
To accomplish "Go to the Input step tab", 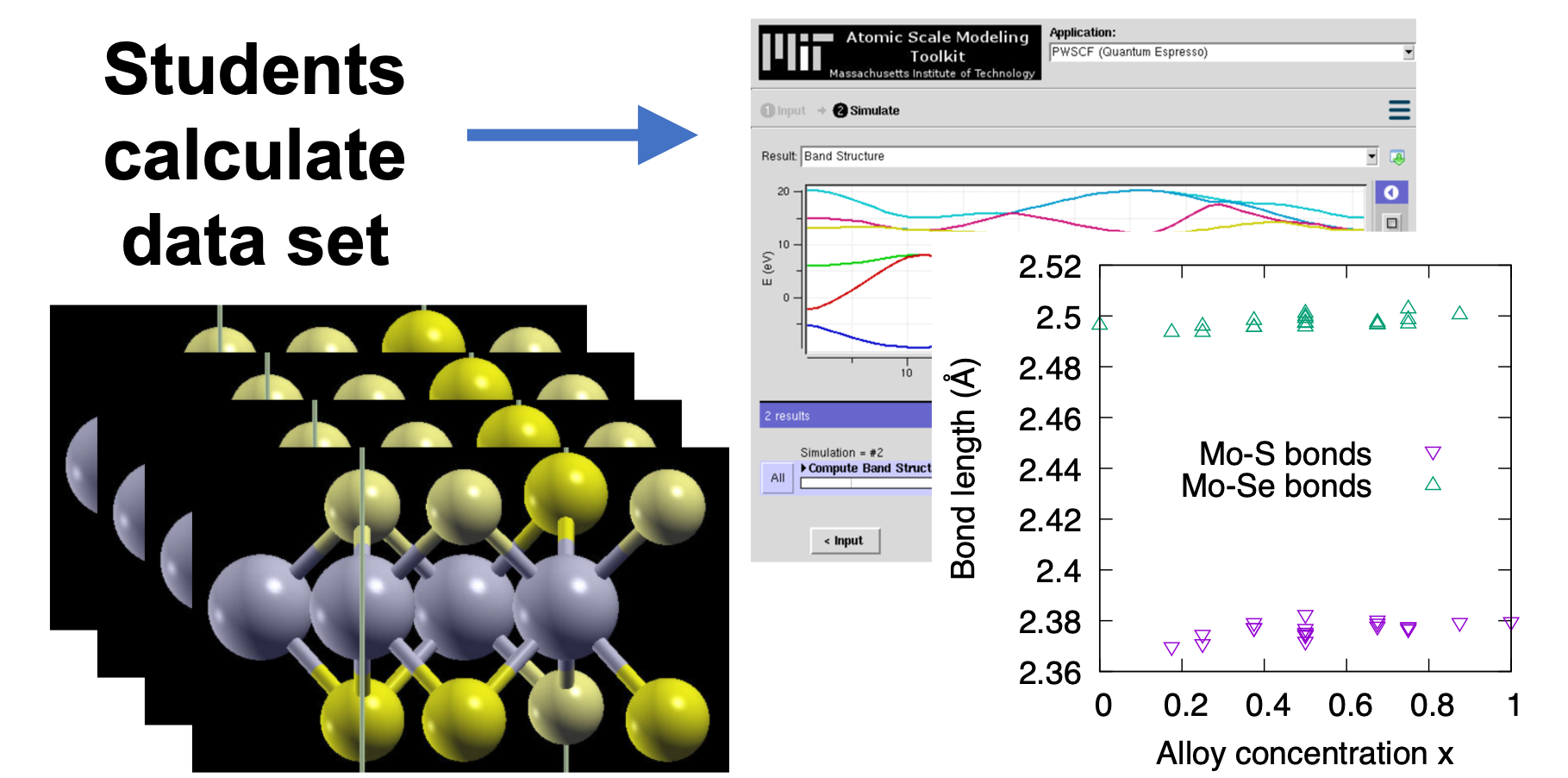I will point(784,110).
